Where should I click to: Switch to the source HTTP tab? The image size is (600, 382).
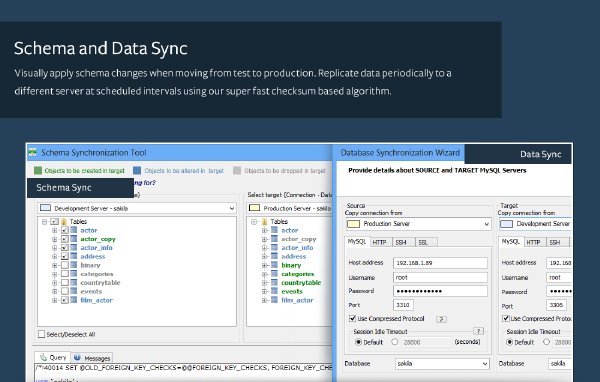coord(379,243)
